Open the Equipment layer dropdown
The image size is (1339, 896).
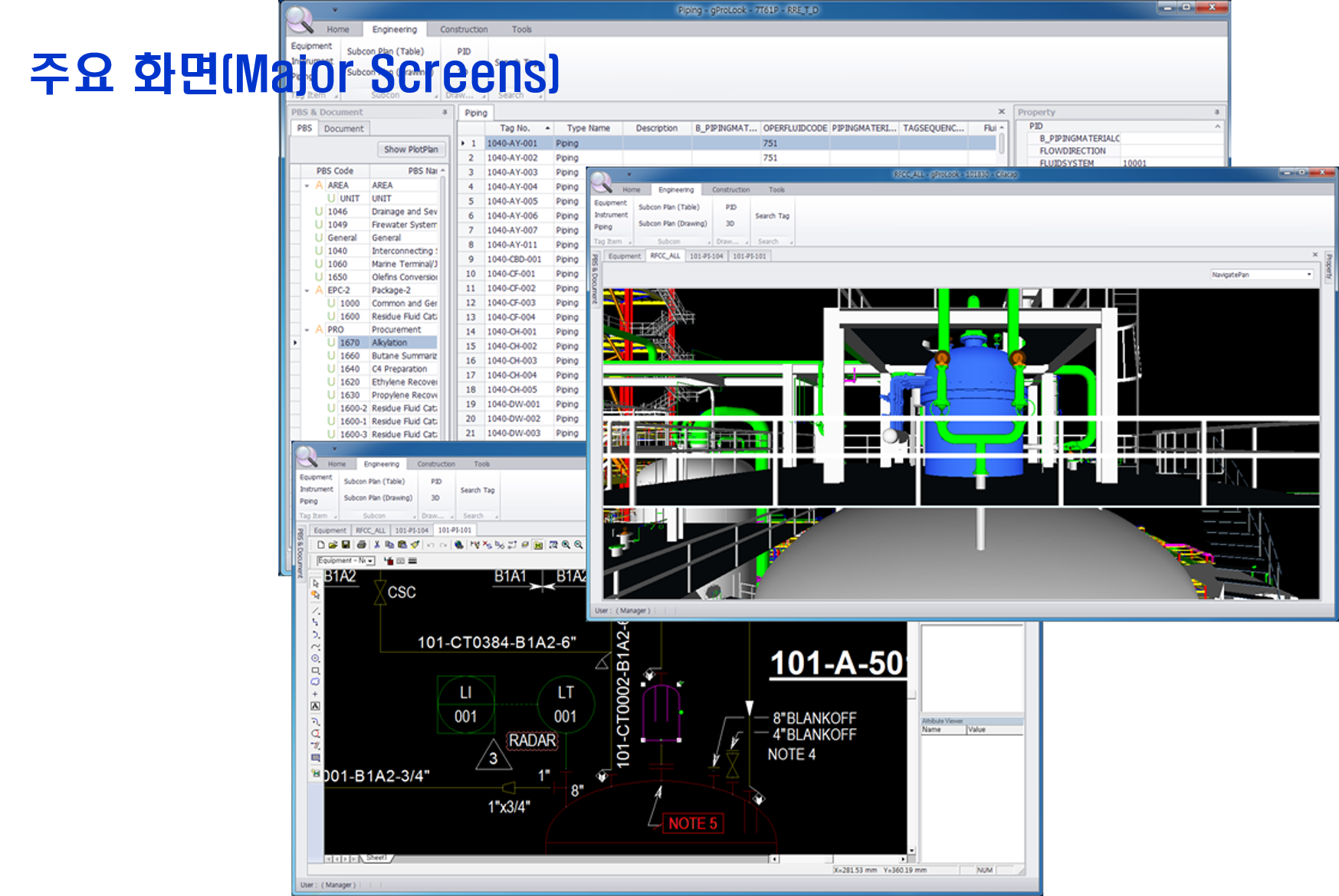coord(370,561)
